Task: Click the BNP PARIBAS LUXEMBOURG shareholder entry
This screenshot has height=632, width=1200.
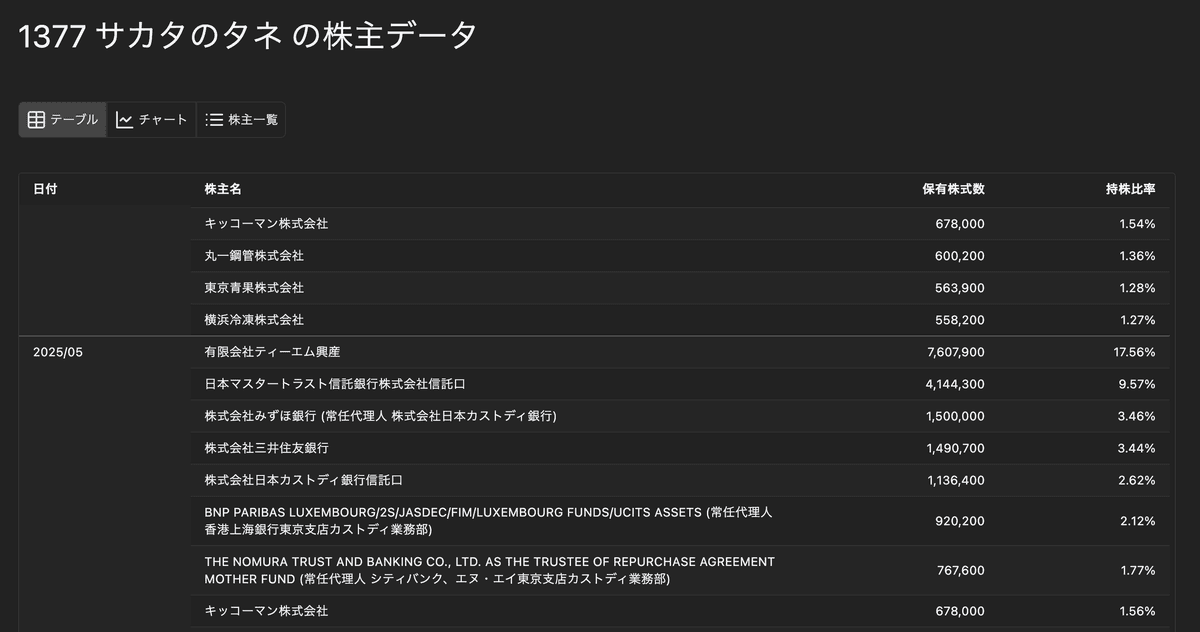Action: pyautogui.click(x=488, y=521)
